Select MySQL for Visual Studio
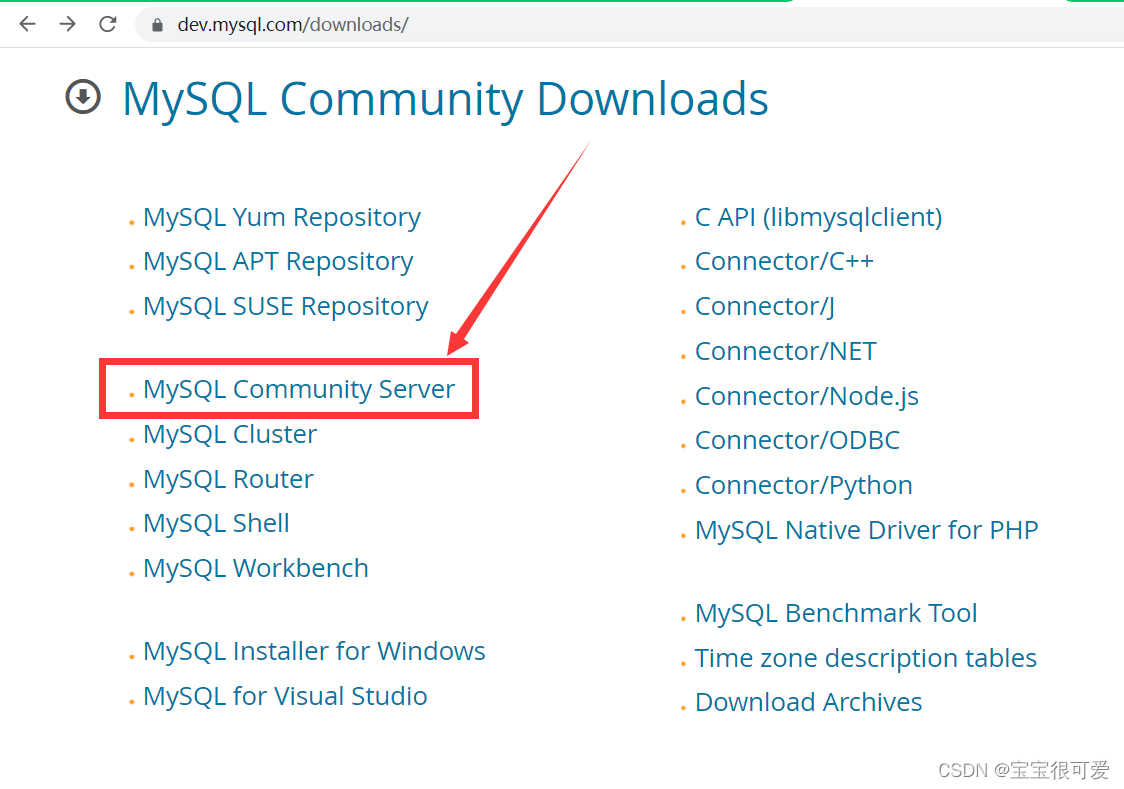This screenshot has height=789, width=1124. [285, 697]
